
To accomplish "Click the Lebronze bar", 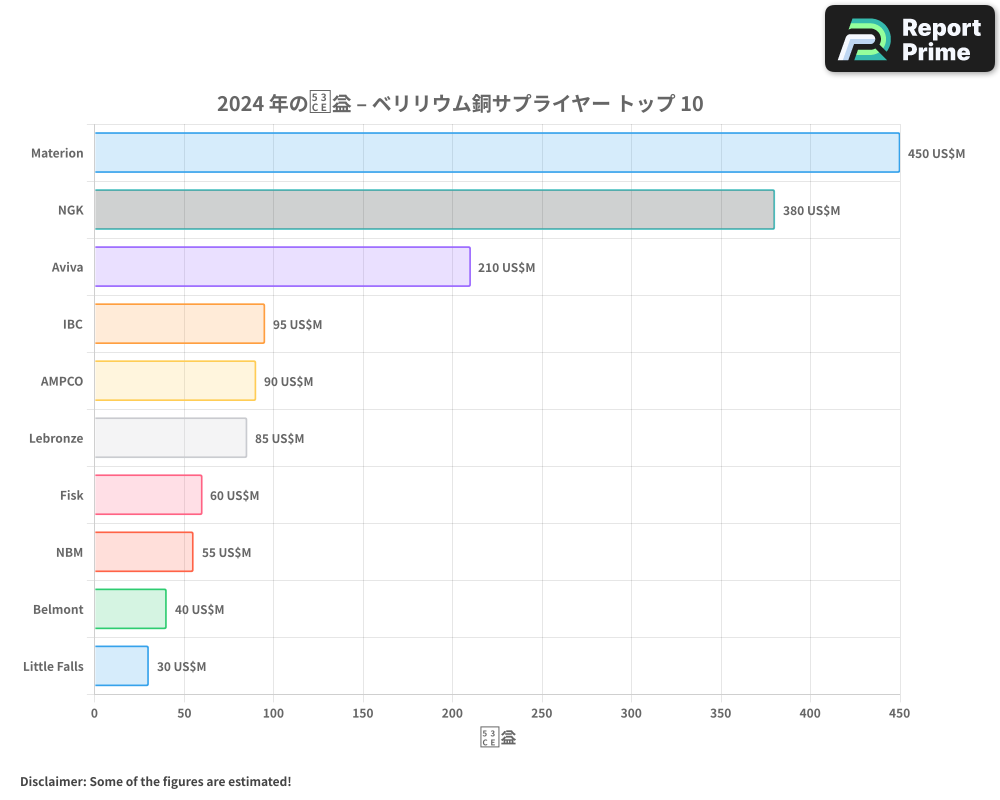I will click(170, 438).
